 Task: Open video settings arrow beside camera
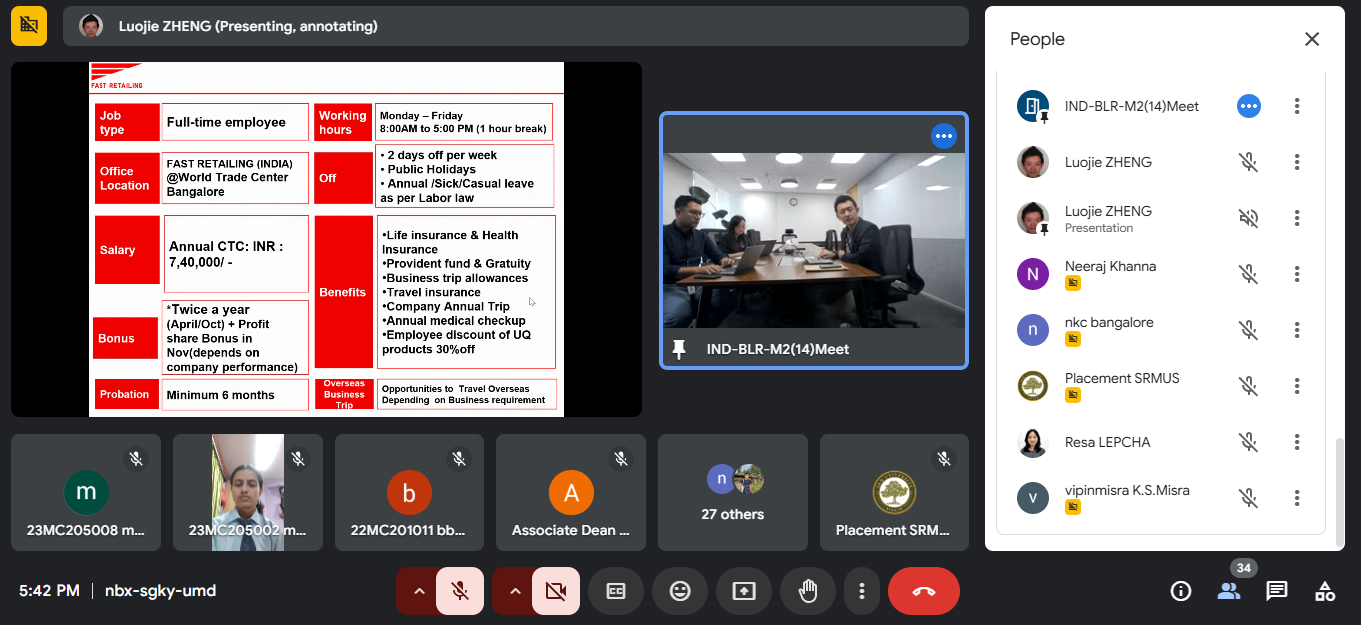point(515,591)
